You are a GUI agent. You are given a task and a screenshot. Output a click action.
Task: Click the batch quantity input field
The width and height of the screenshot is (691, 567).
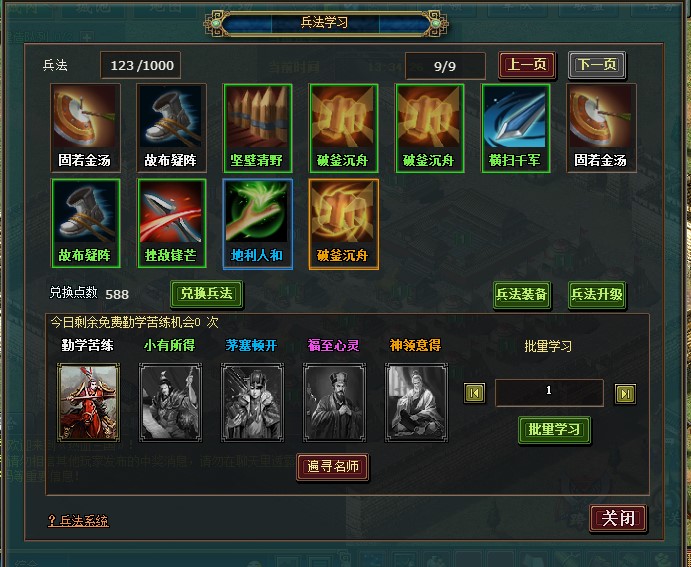pyautogui.click(x=549, y=392)
